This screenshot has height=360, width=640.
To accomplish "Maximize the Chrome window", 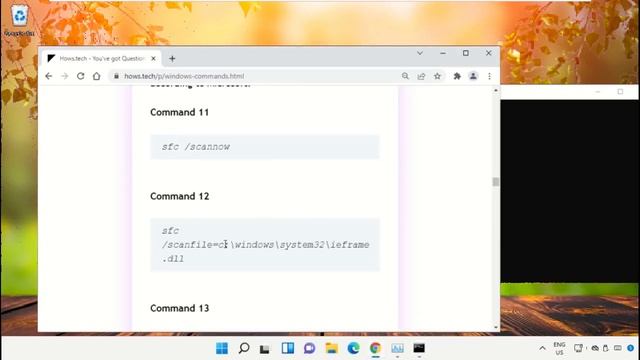I will (x=466, y=53).
